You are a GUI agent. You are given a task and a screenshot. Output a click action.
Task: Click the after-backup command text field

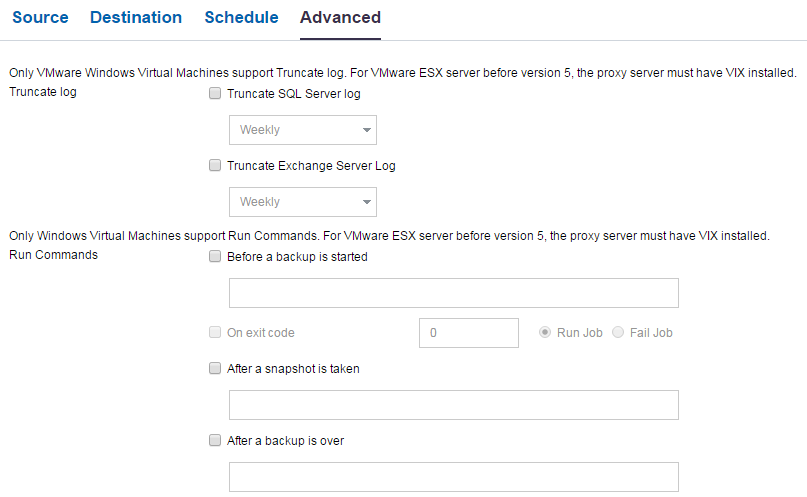click(x=453, y=476)
